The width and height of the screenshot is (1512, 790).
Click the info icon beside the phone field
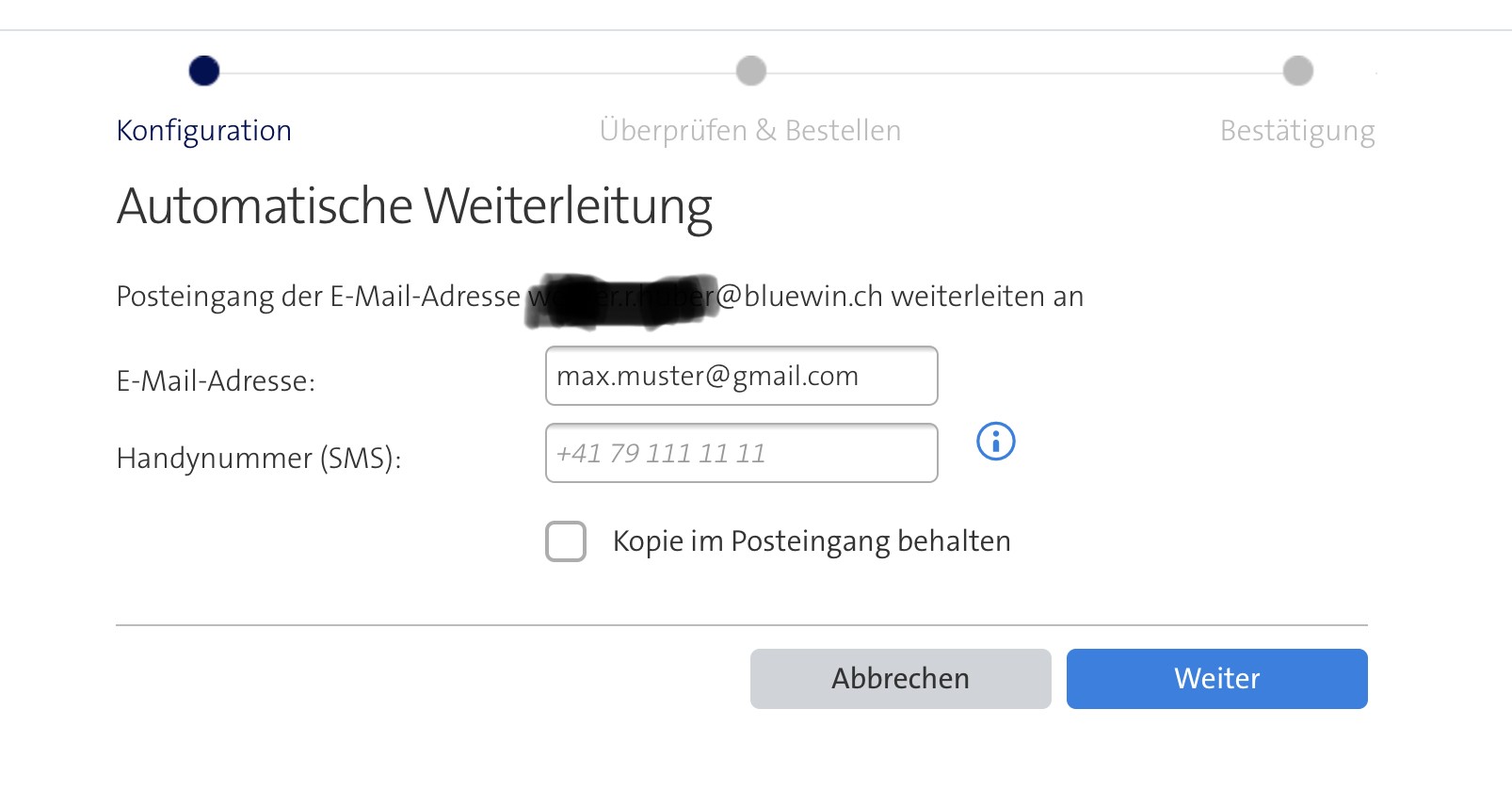point(995,442)
